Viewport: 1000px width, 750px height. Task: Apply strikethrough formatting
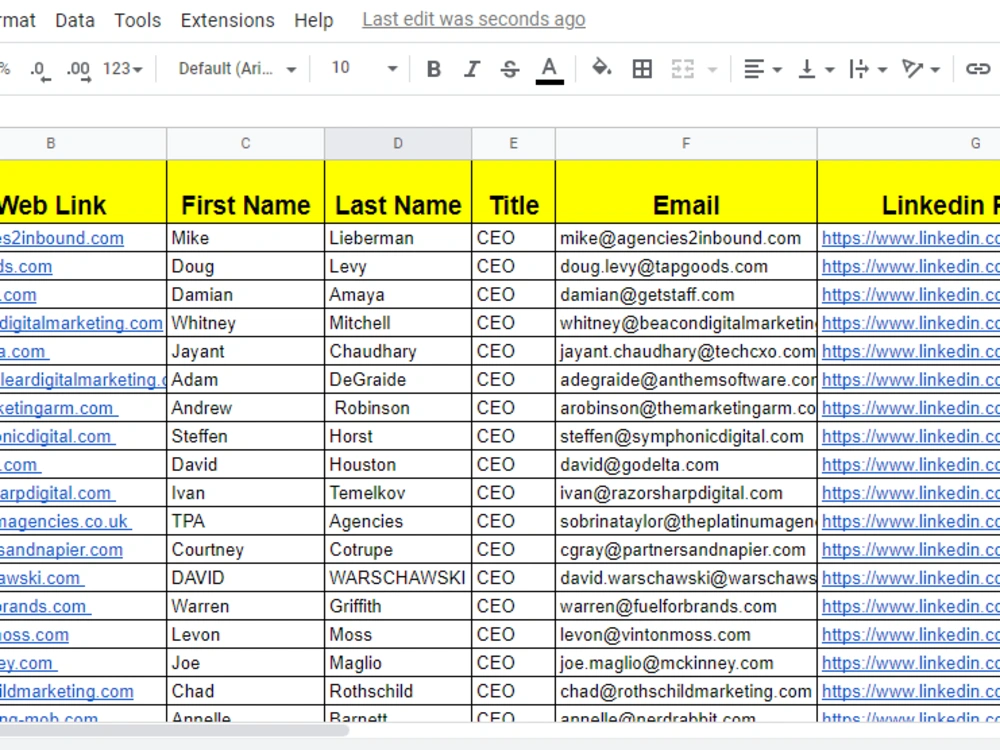coord(510,68)
